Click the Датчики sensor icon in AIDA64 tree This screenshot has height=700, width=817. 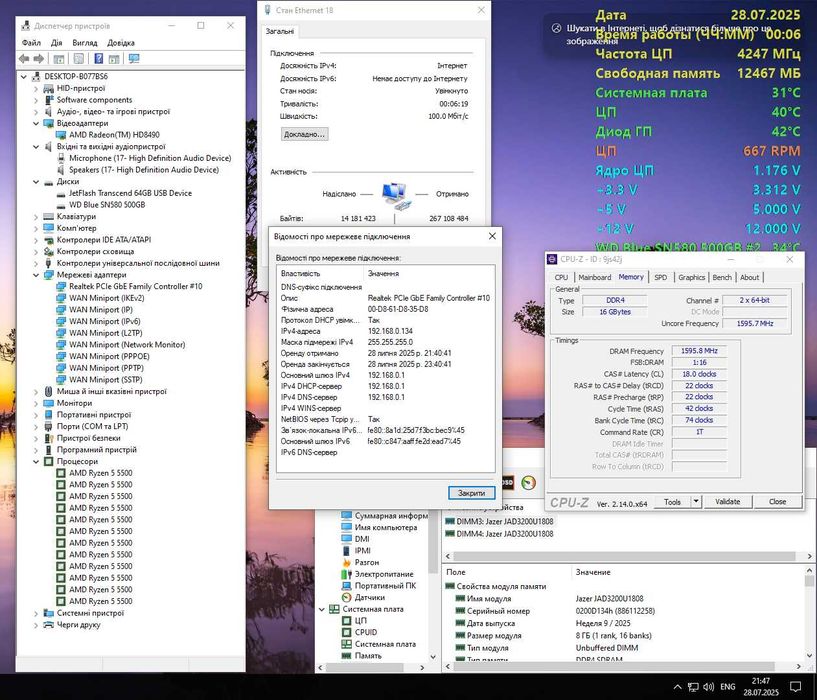pos(346,597)
